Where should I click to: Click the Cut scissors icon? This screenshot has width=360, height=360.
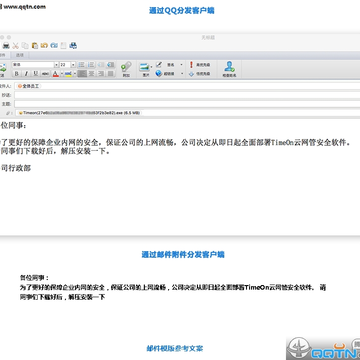click(x=16, y=45)
